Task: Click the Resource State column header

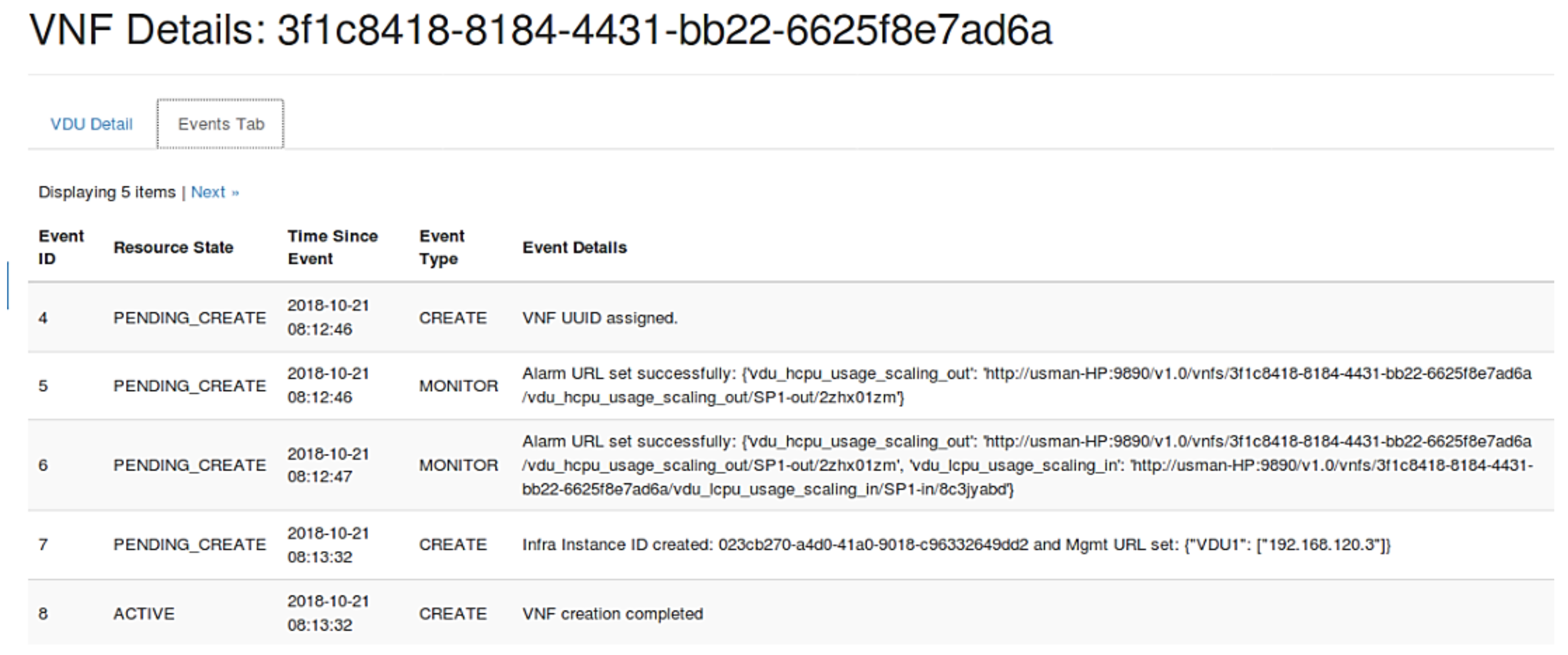Action: pos(173,248)
